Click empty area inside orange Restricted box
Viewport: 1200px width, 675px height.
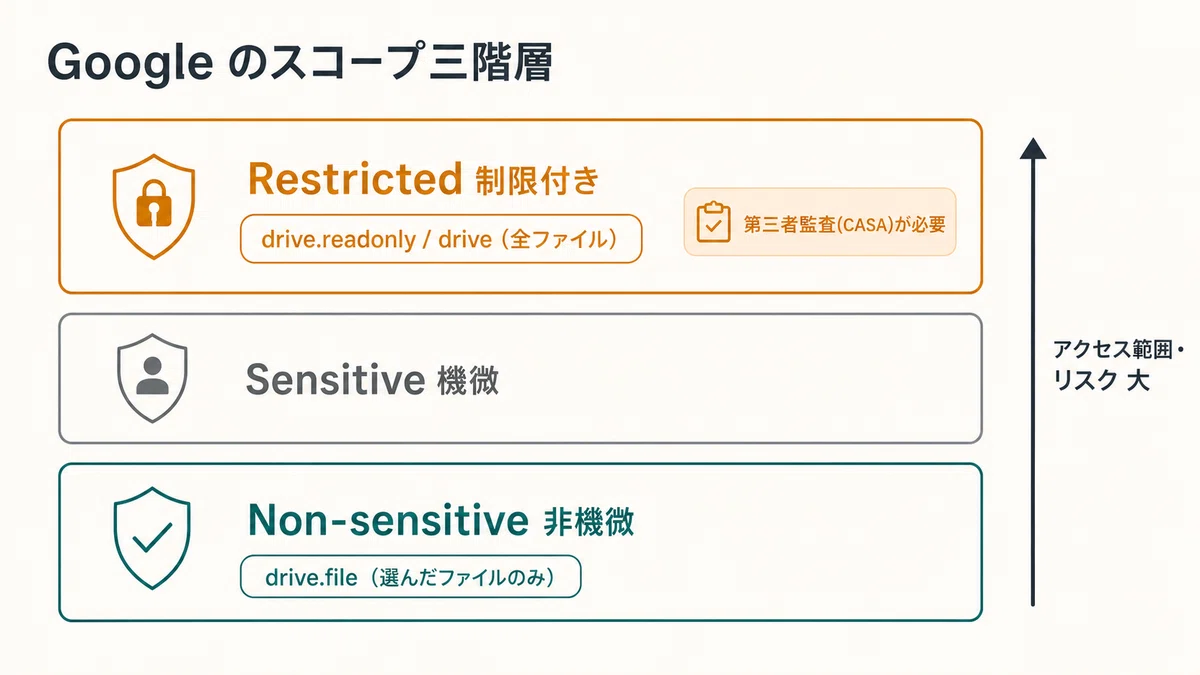click(x=800, y=150)
